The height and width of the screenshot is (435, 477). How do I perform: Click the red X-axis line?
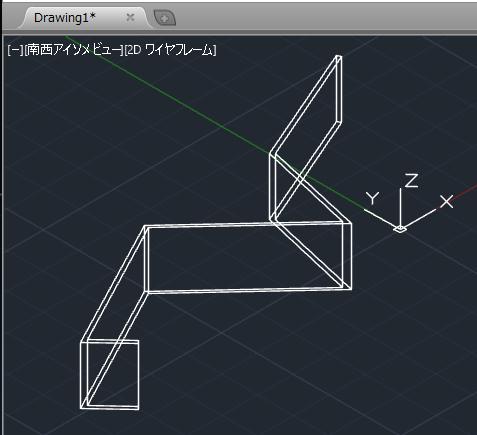465,192
